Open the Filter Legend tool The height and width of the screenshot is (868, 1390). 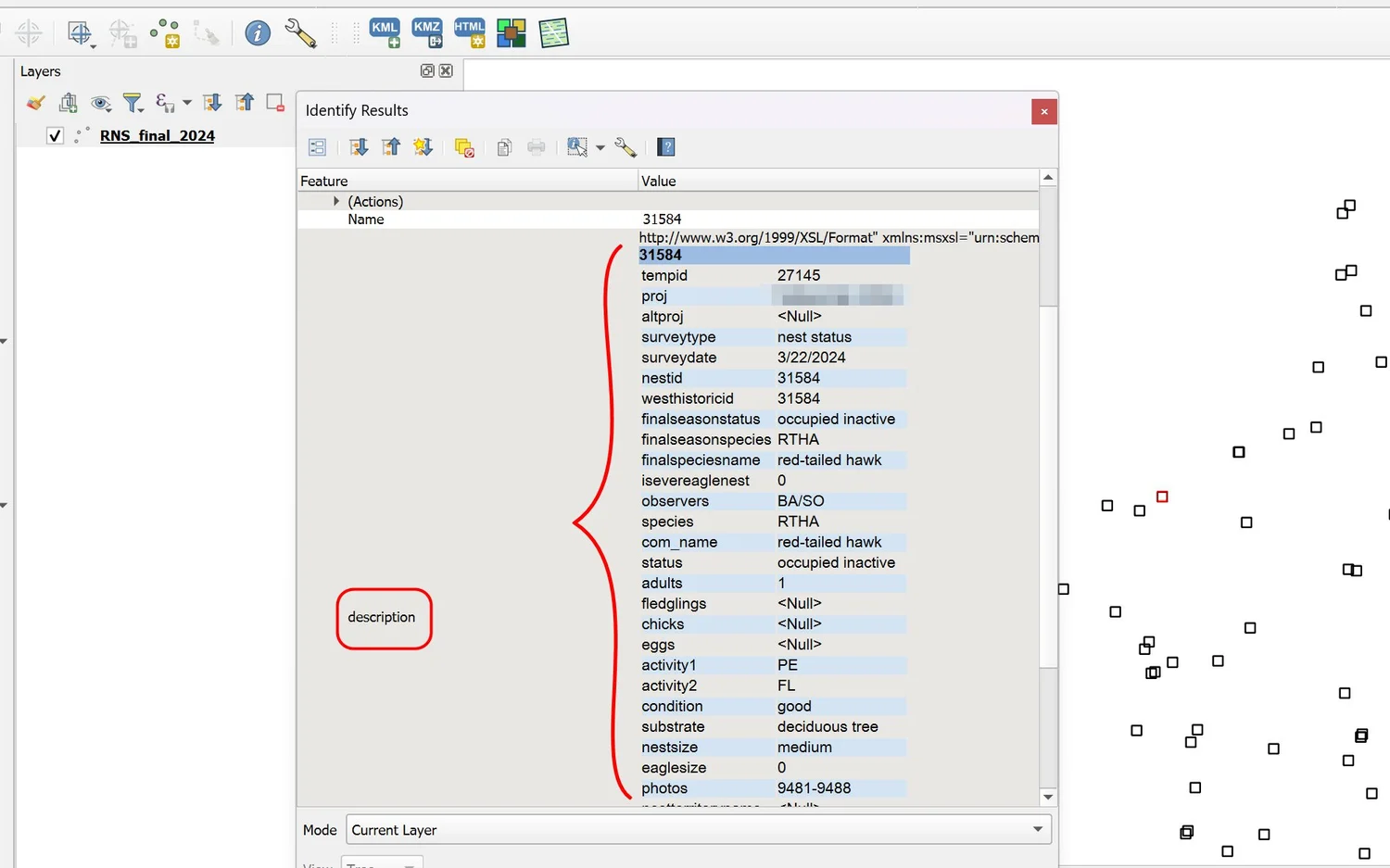(x=133, y=103)
